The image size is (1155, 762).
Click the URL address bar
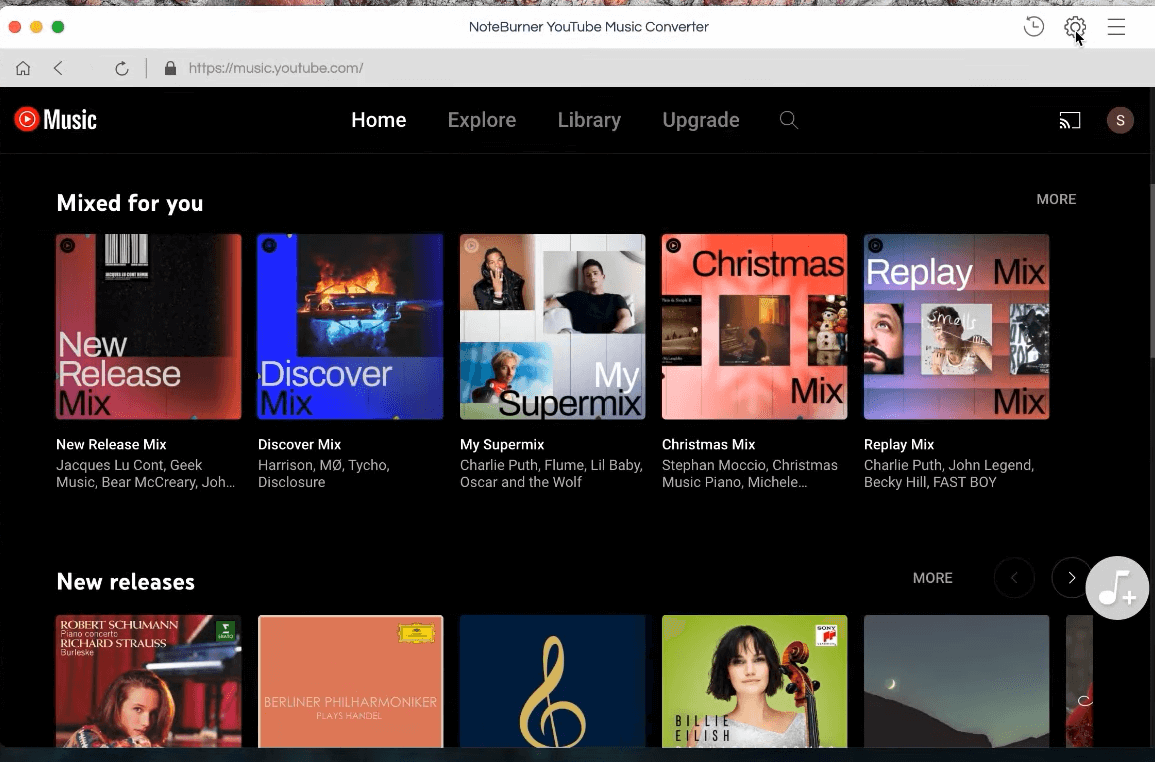276,68
